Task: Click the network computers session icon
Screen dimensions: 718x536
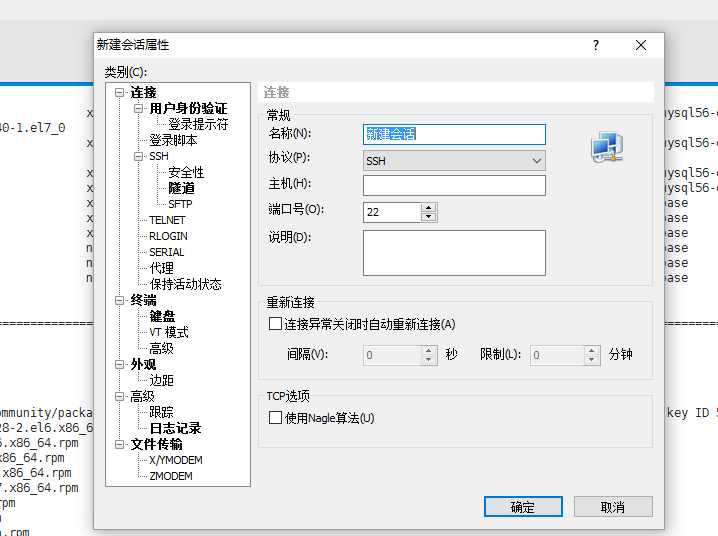Action: tap(607, 146)
